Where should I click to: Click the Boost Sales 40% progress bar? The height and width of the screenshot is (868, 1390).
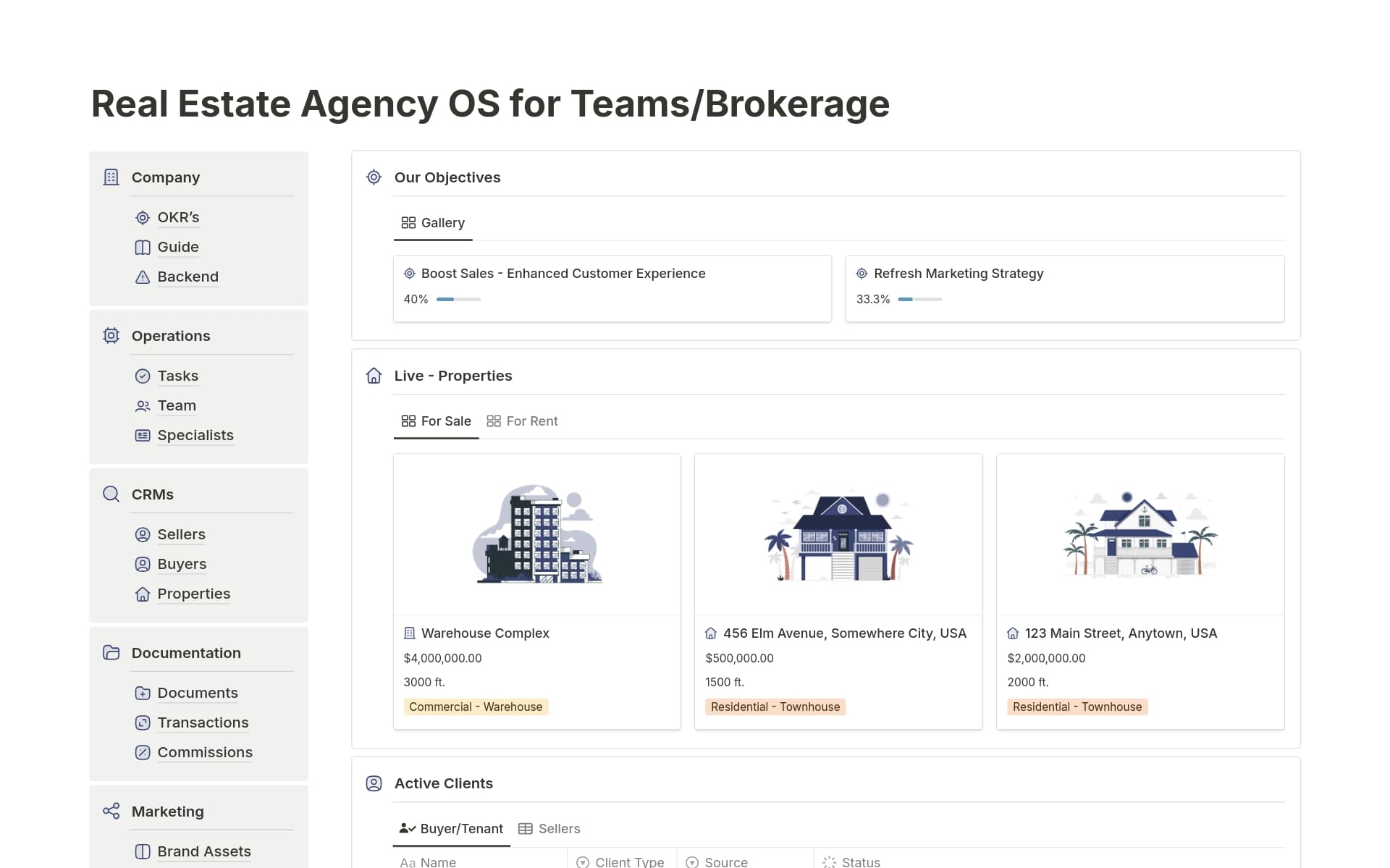coord(458,300)
